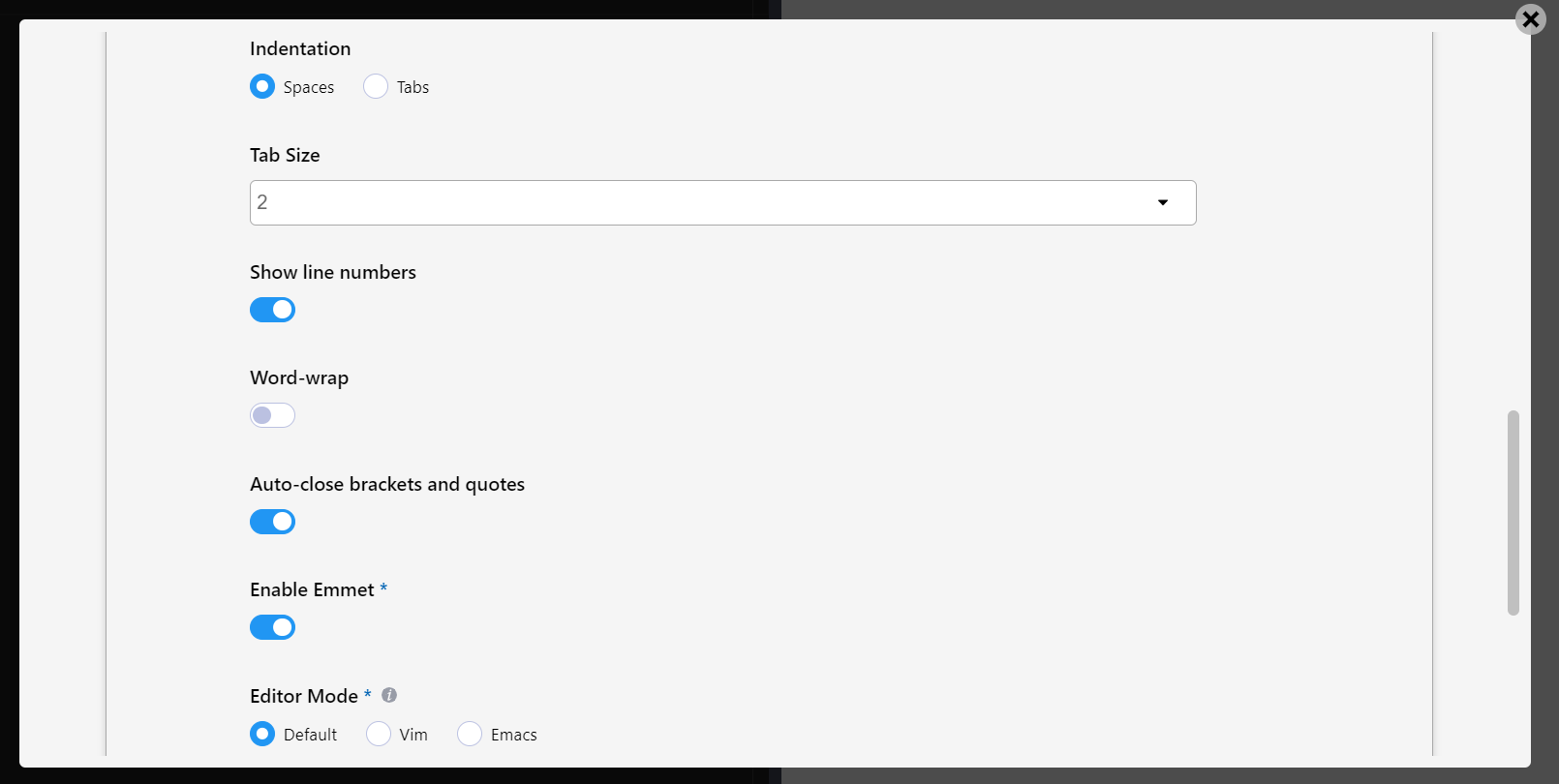Select Spaces for indentation
Screen dimensions: 1559x784
[262, 87]
